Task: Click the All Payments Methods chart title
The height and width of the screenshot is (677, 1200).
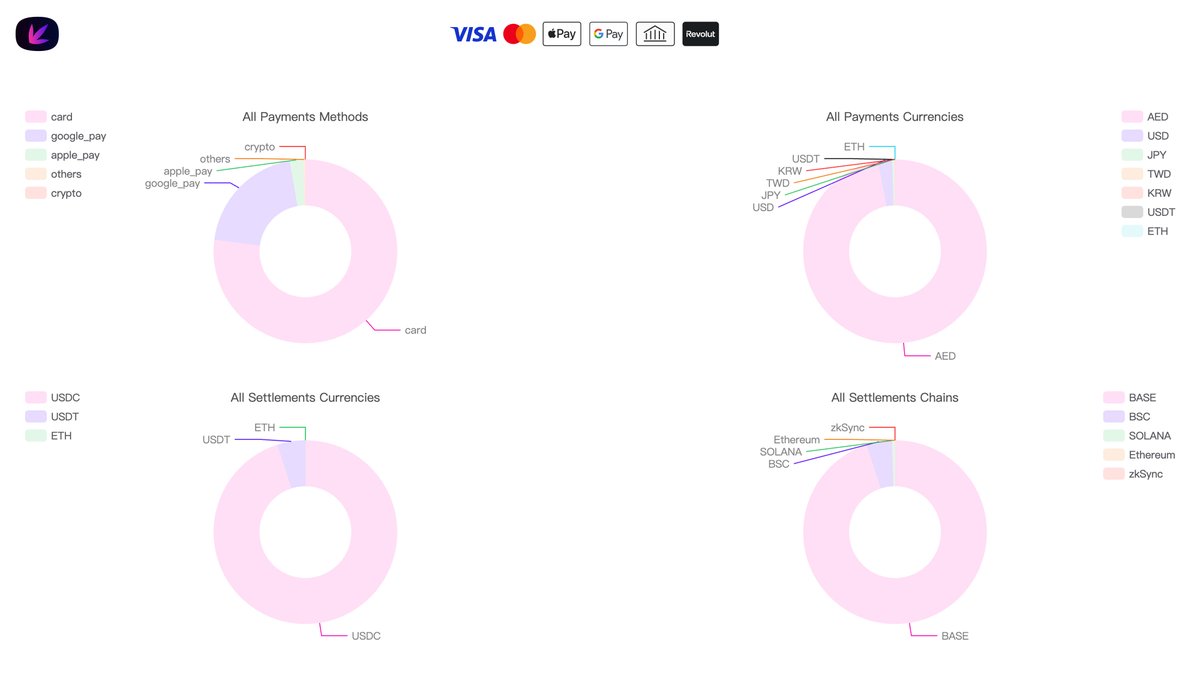Action: (305, 117)
